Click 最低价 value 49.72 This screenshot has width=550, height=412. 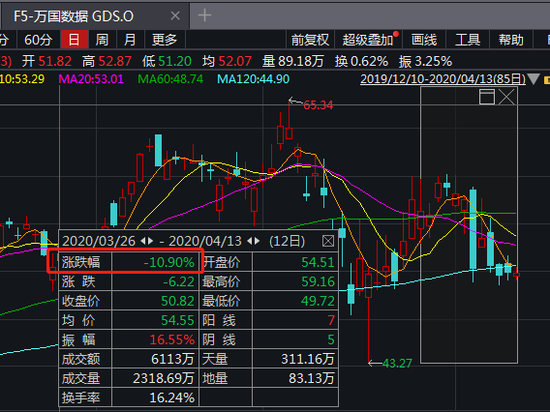[x=318, y=301]
